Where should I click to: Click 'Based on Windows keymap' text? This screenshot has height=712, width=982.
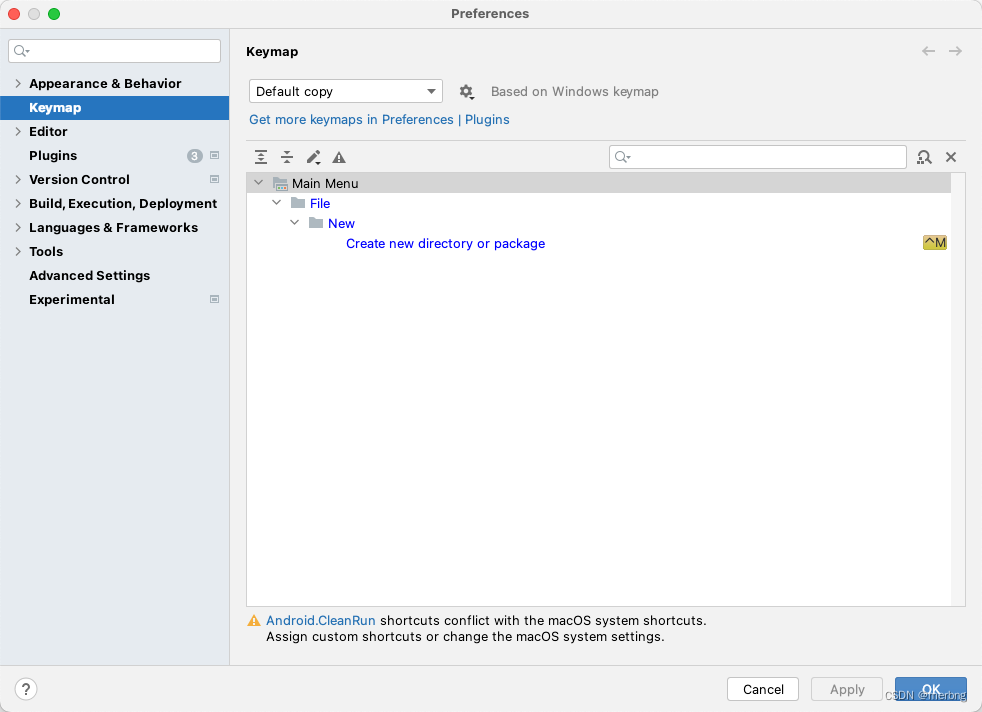click(574, 92)
